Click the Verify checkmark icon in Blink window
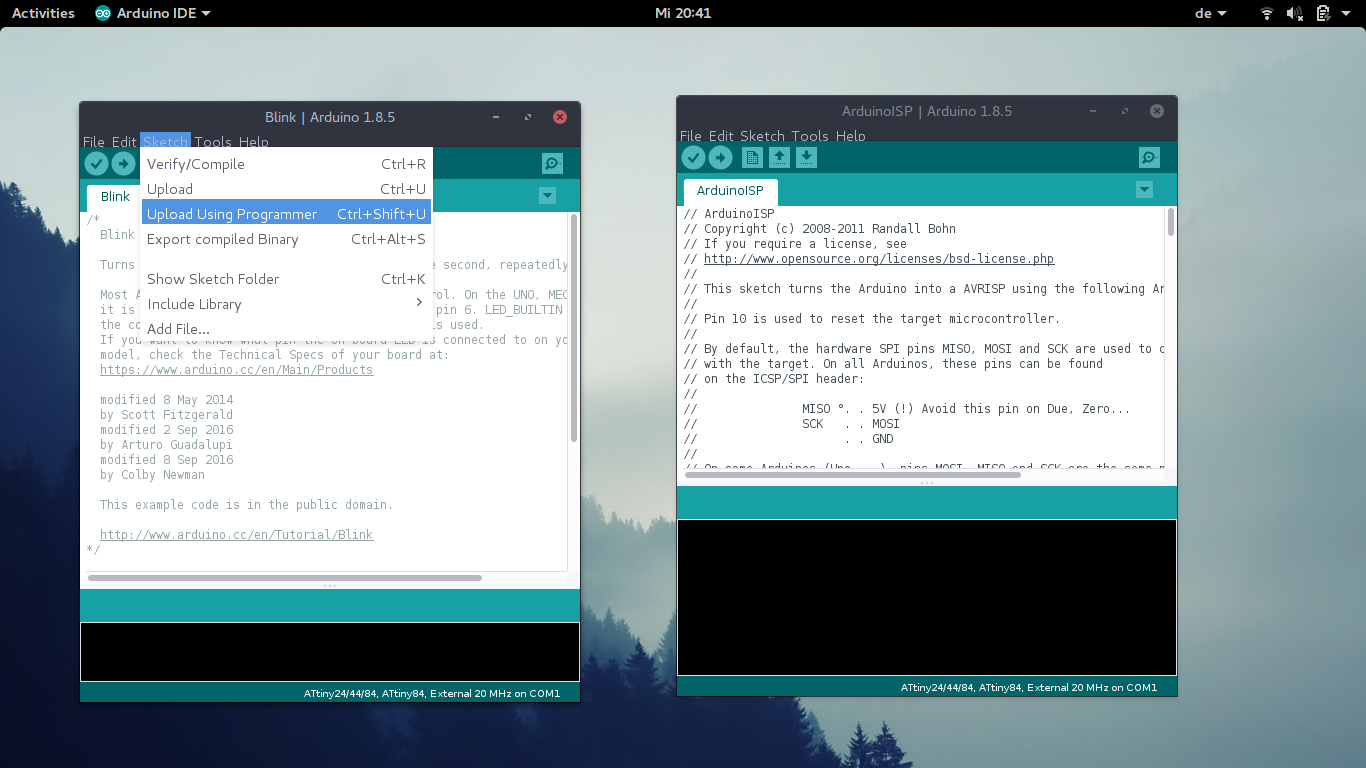 coord(96,164)
